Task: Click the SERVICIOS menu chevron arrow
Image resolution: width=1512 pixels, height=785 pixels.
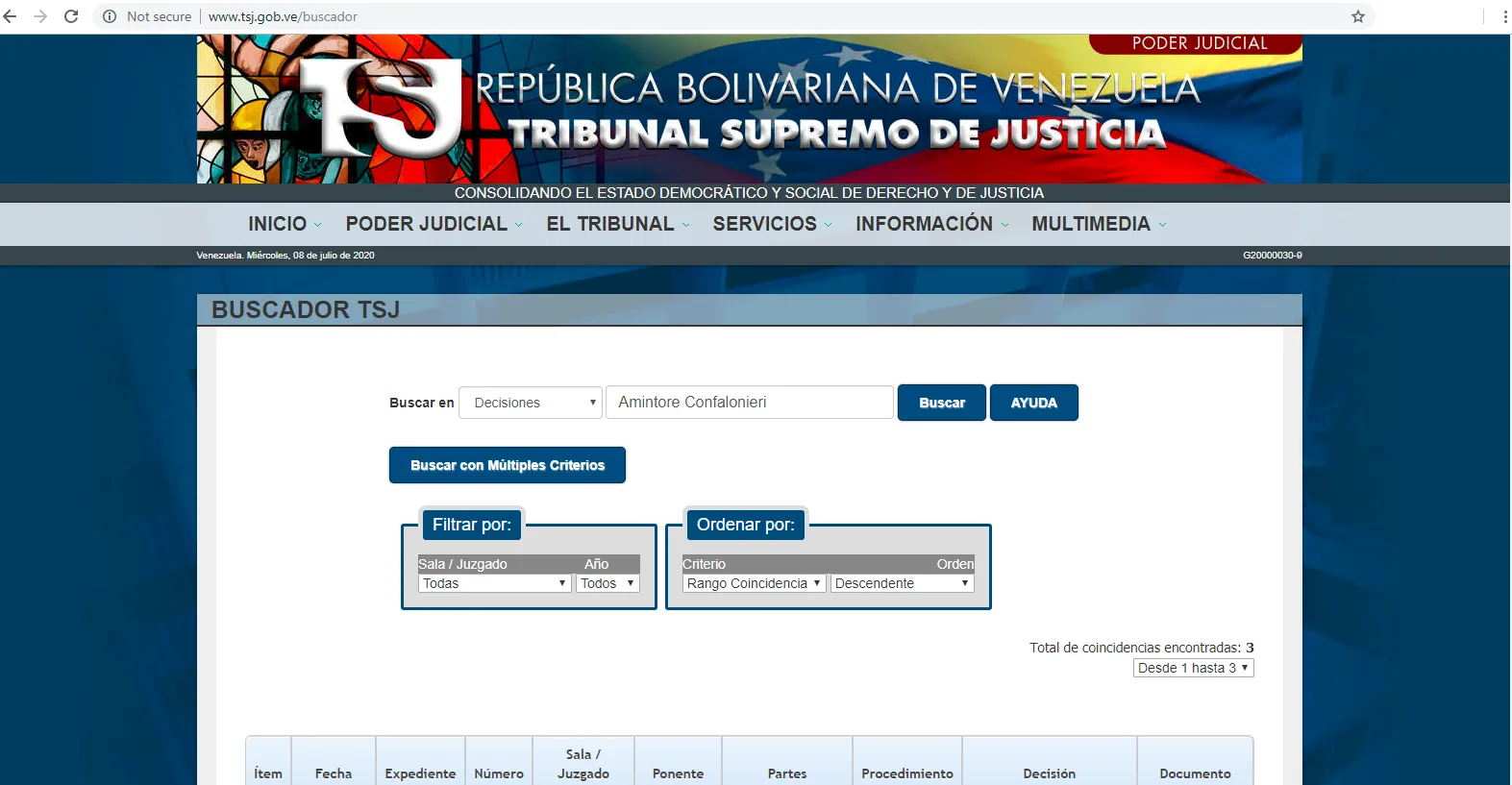Action: (828, 225)
